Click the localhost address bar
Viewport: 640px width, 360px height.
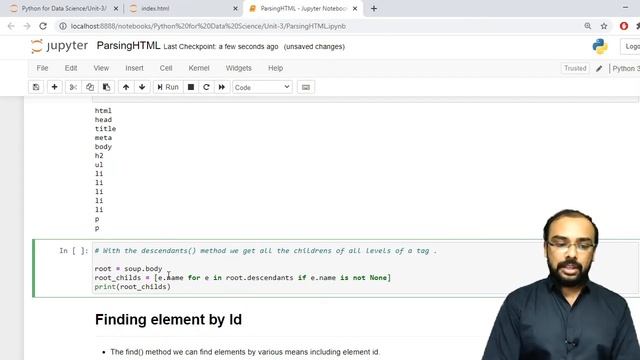[x=208, y=26]
